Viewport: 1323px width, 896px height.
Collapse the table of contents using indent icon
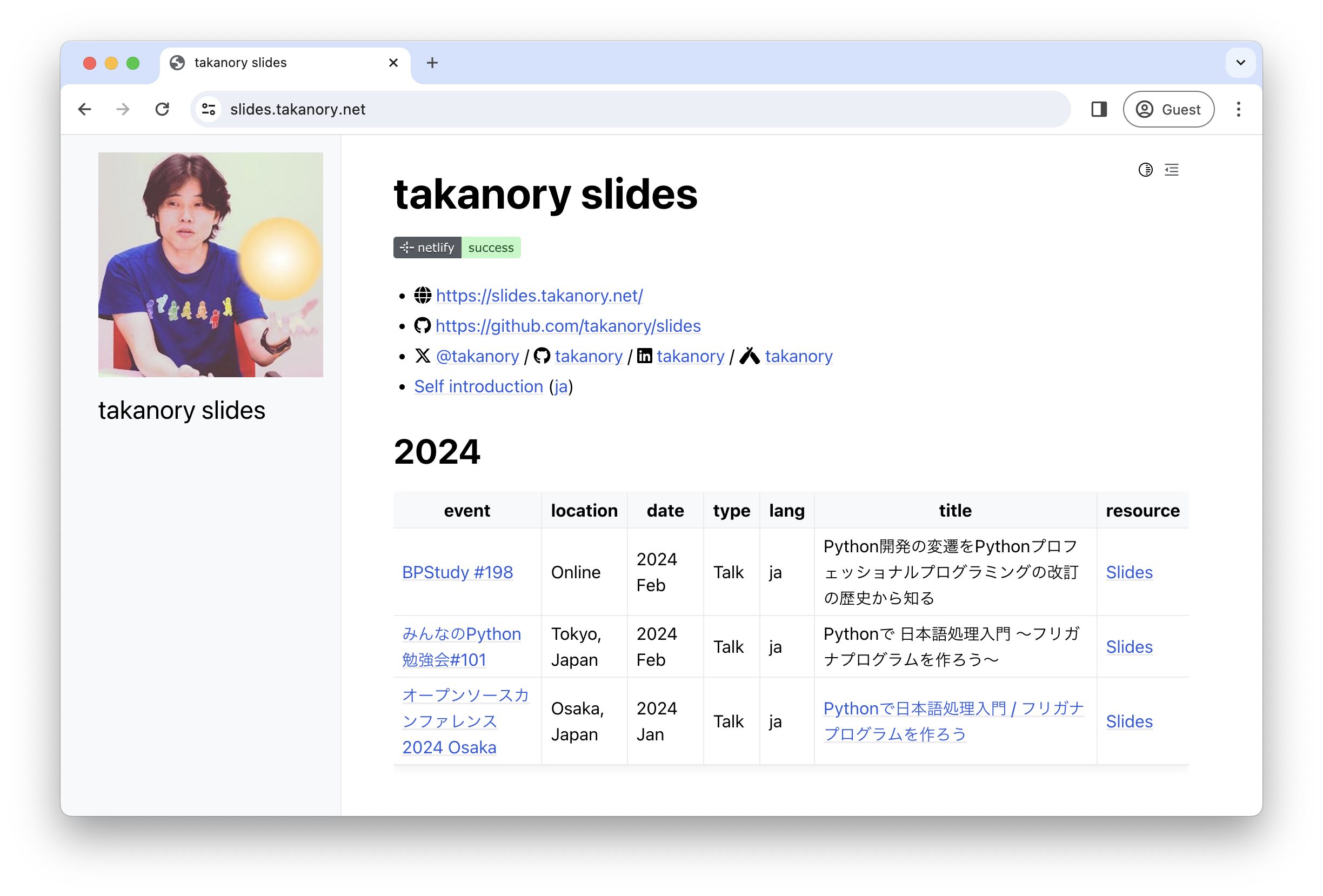tap(1172, 170)
